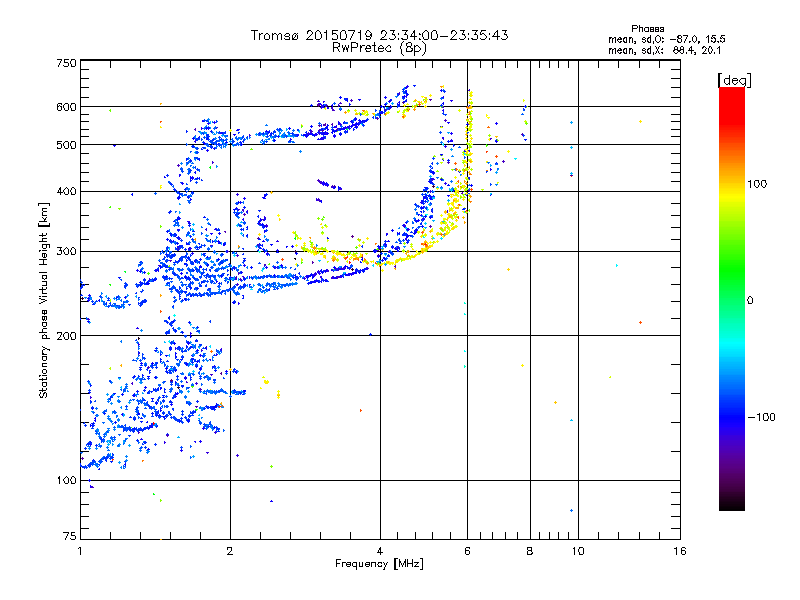Image resolution: width=800 pixels, height=600 pixels.
Task: Click the "mean, sd,O: -87.0, 15.5" line
Action: tap(666, 39)
